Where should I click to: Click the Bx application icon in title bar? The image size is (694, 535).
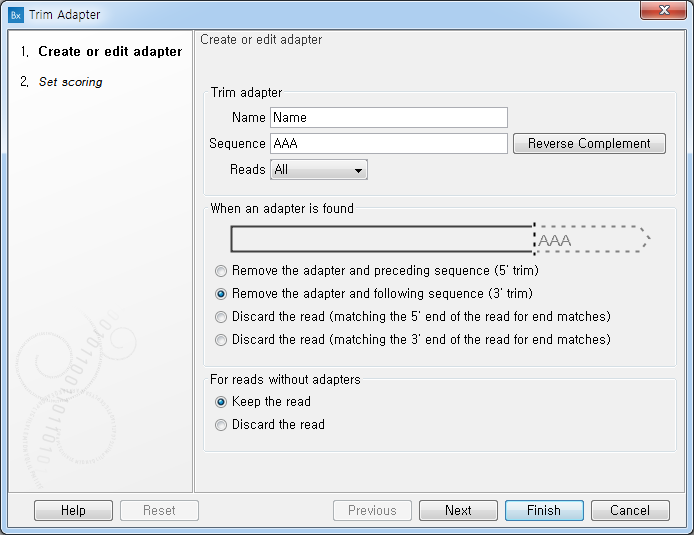coord(15,15)
